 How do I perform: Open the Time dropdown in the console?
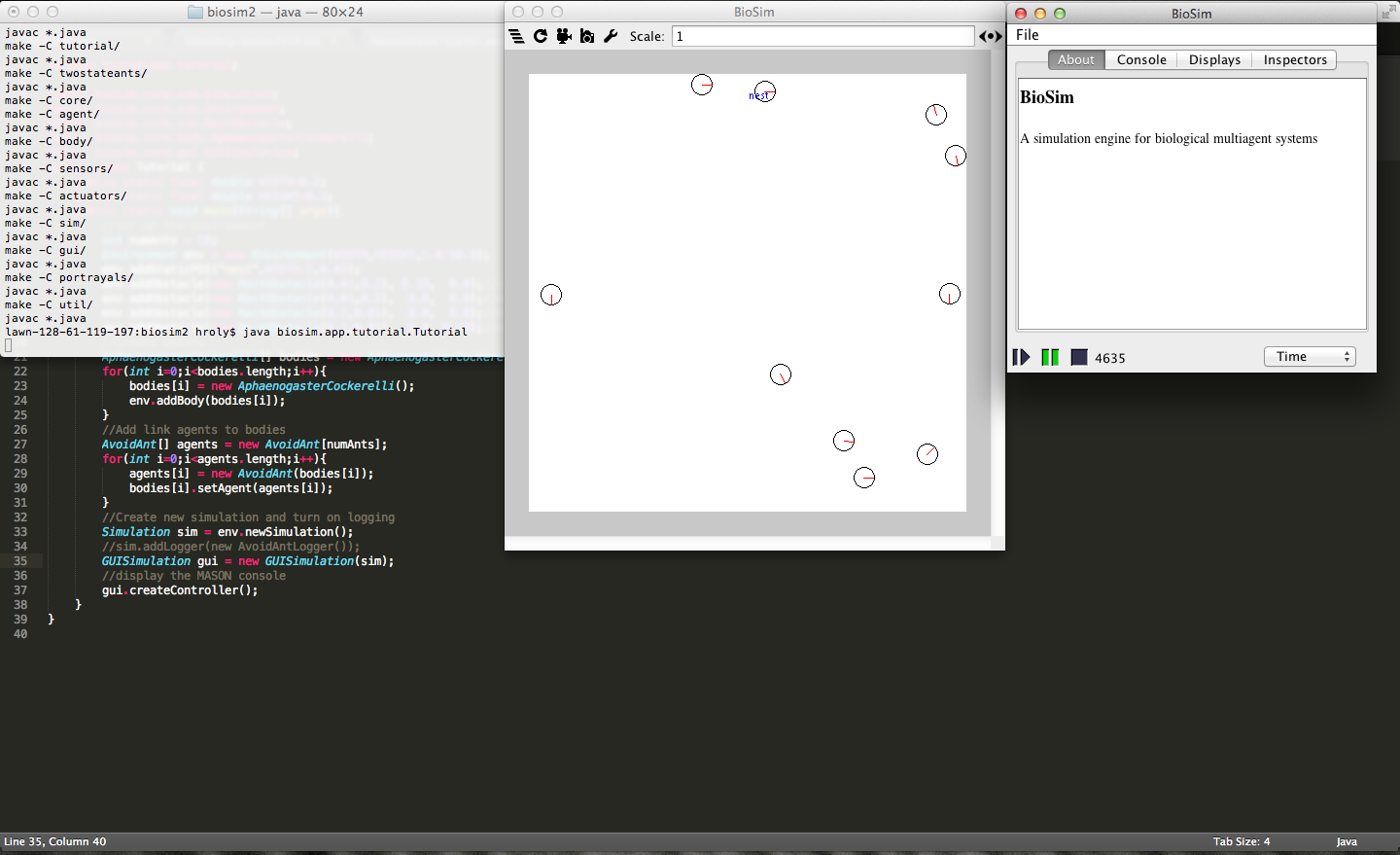pyautogui.click(x=1310, y=357)
